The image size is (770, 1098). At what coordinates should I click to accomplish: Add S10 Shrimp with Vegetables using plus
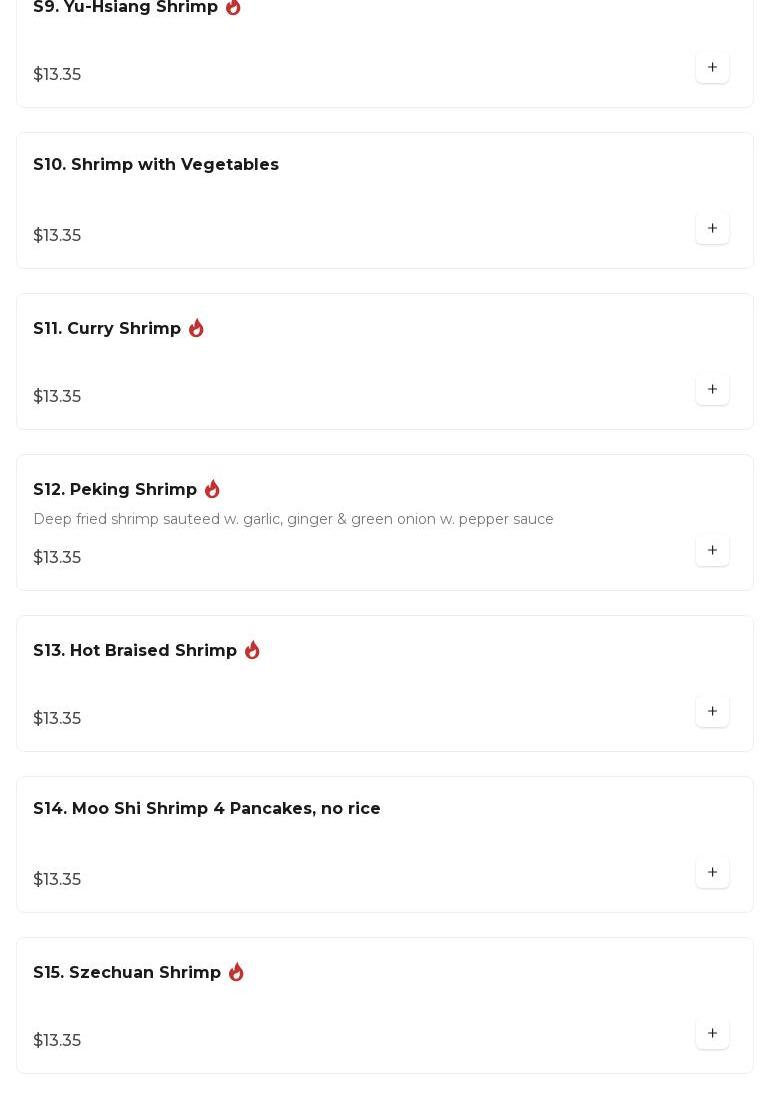(712, 229)
